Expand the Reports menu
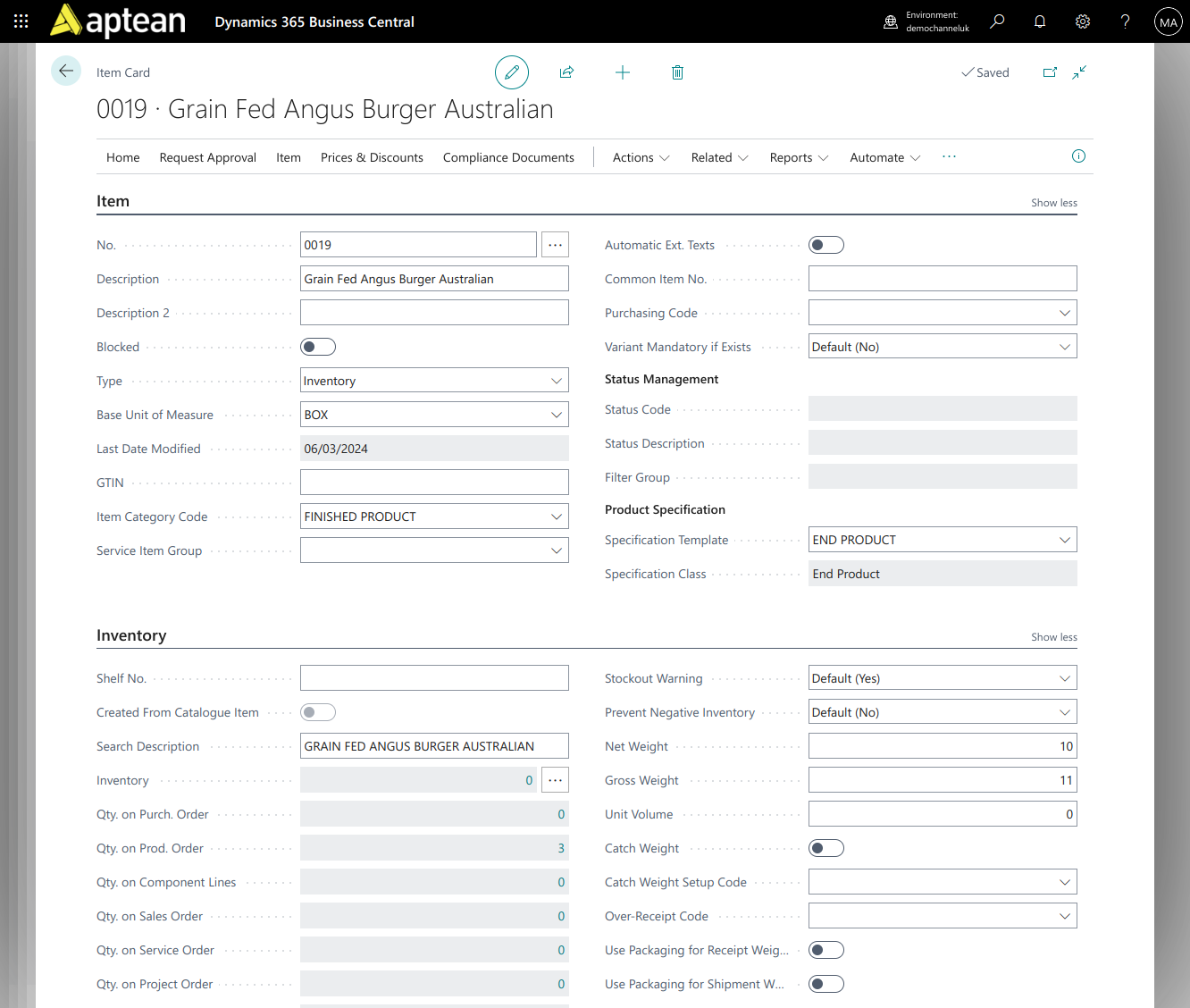 pos(799,157)
